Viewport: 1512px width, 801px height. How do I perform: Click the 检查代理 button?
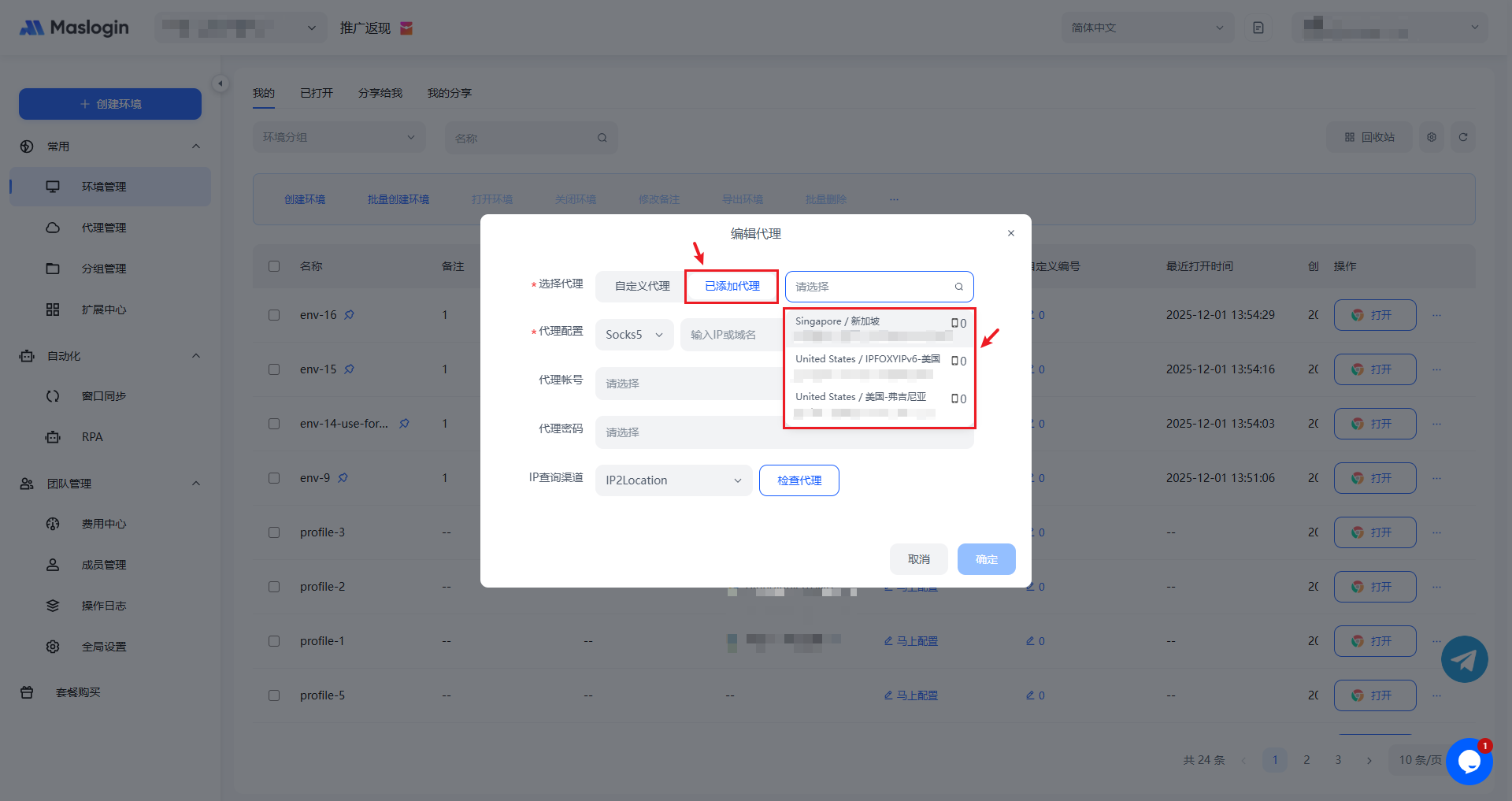[799, 480]
